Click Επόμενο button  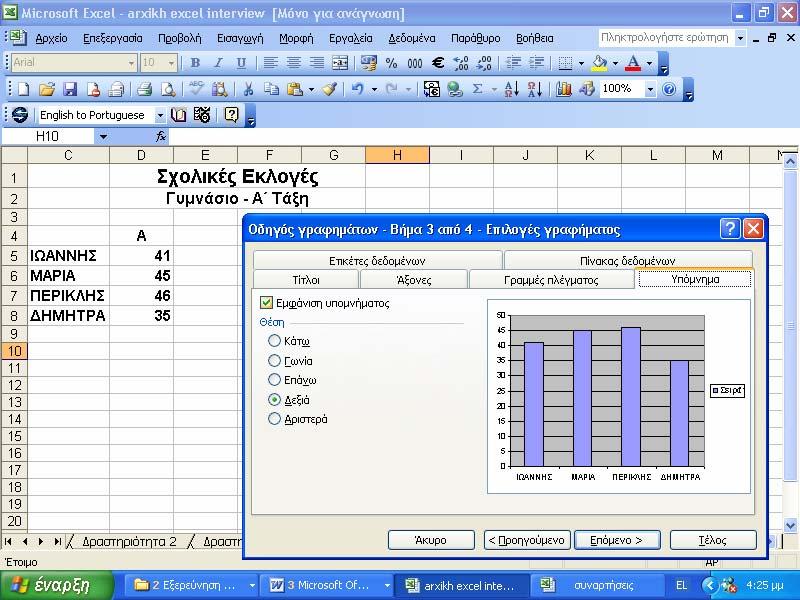617,540
